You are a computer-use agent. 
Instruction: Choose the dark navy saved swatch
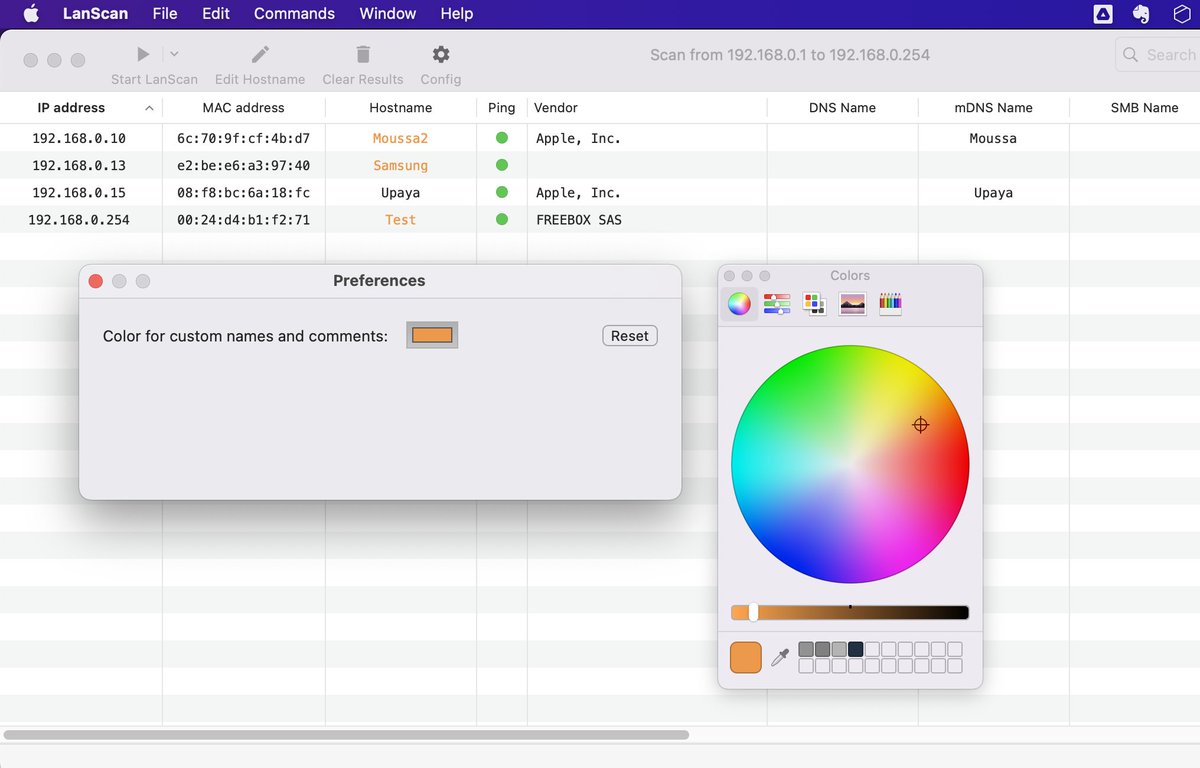tap(856, 649)
